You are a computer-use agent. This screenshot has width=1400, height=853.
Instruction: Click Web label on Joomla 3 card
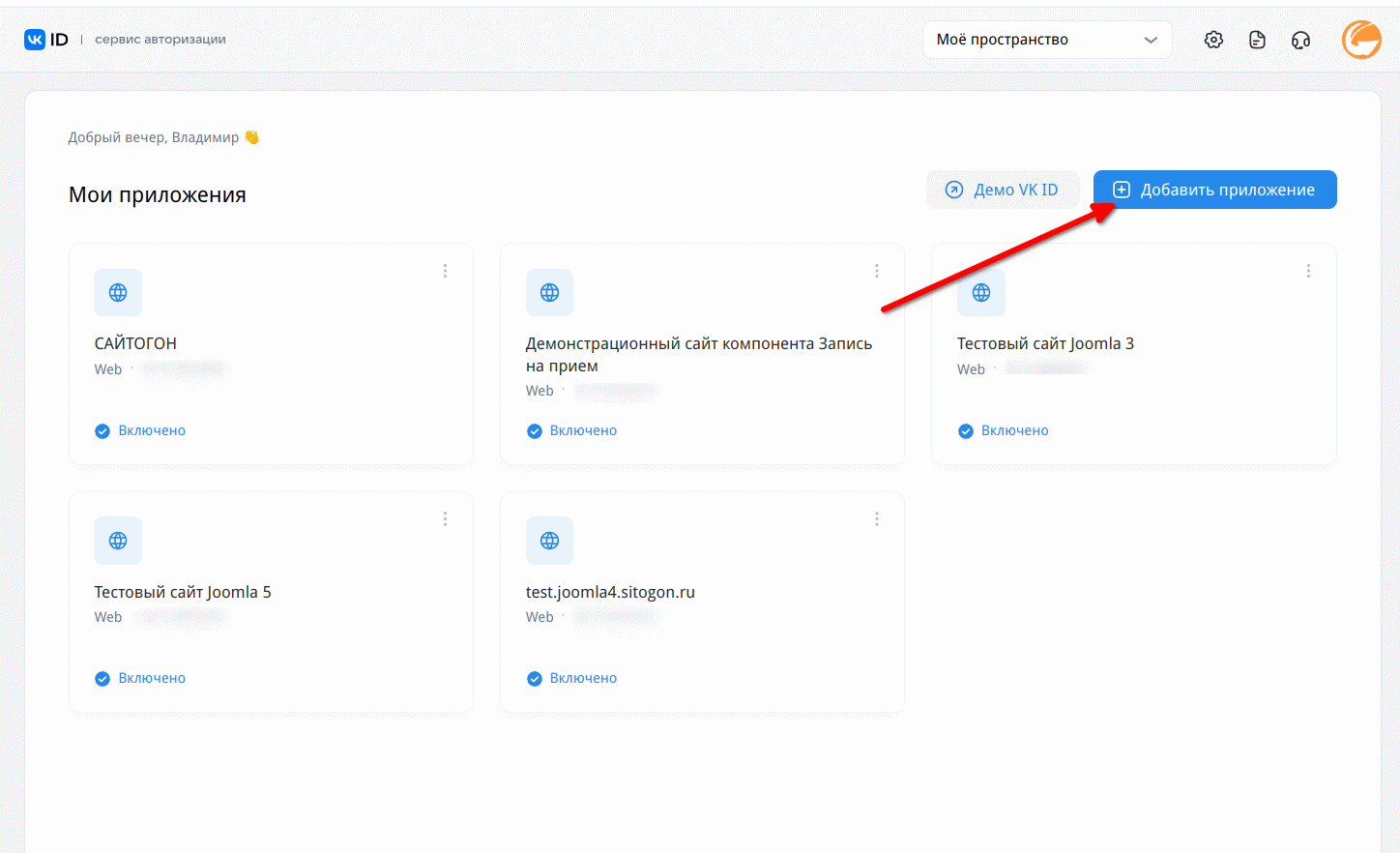point(971,369)
